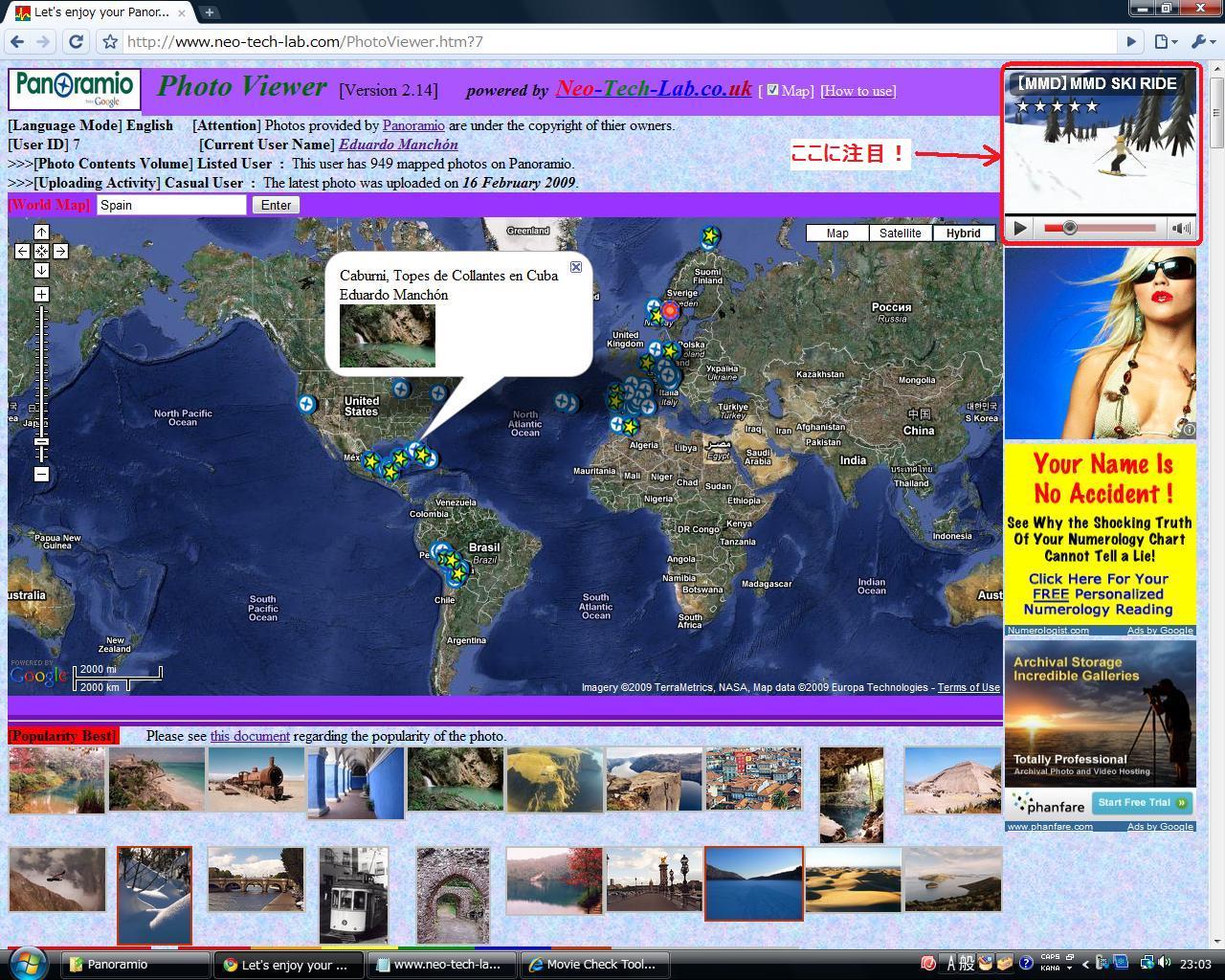Click the World Map search field containing Spain
1225x980 pixels.
coord(171,205)
